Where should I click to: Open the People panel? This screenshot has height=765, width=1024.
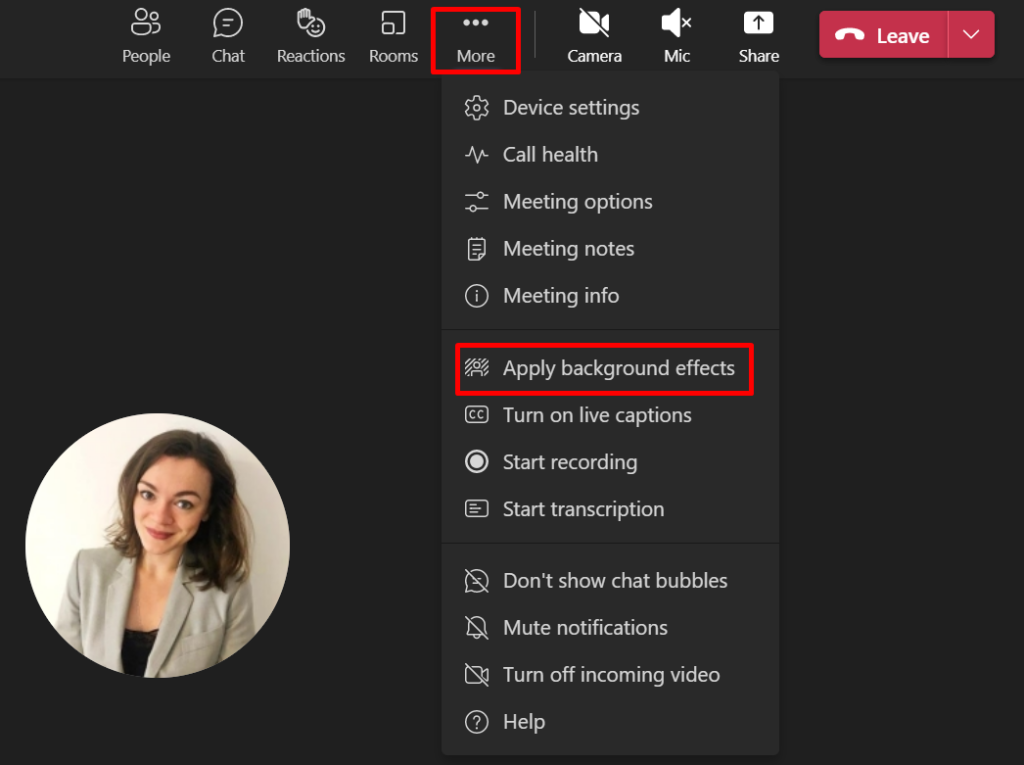click(146, 37)
